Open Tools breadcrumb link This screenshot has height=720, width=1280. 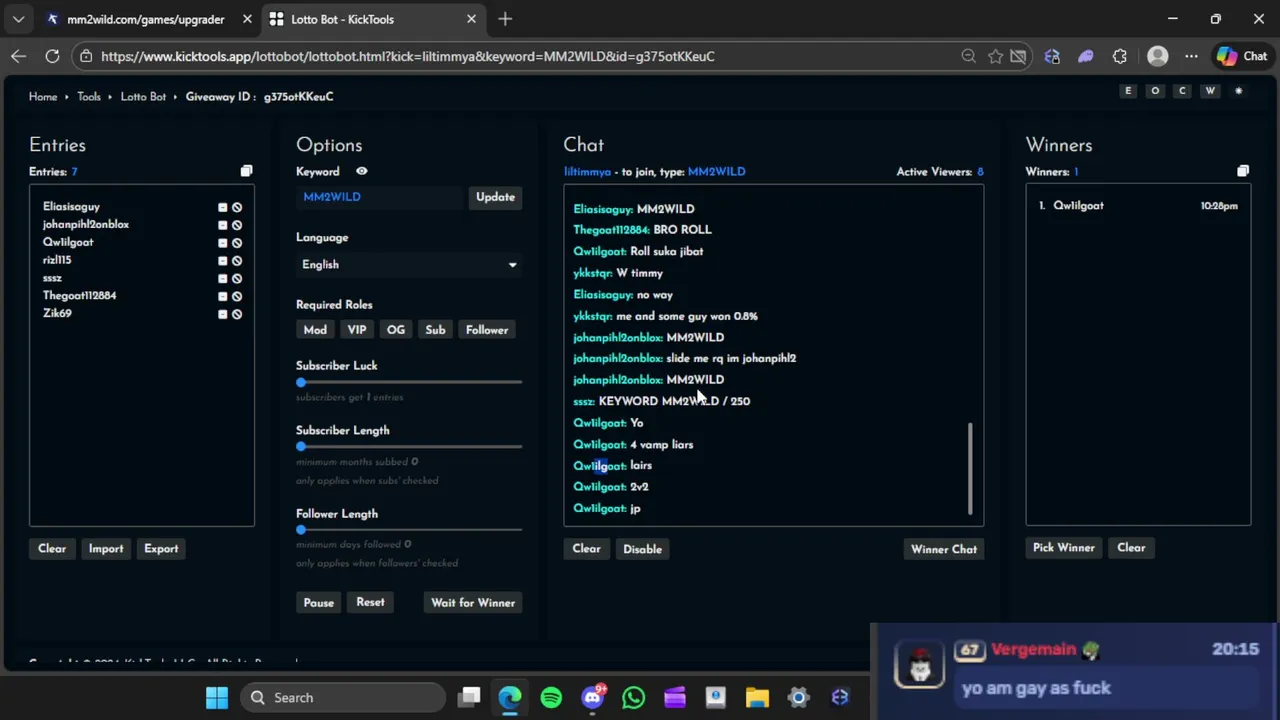point(89,97)
